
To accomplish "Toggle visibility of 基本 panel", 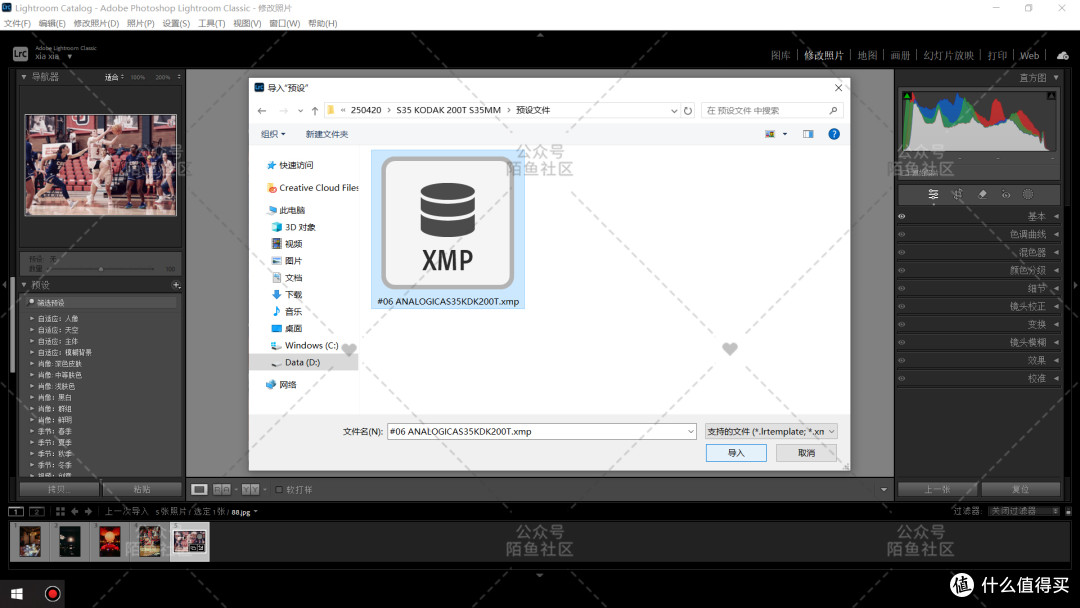I will 902,216.
